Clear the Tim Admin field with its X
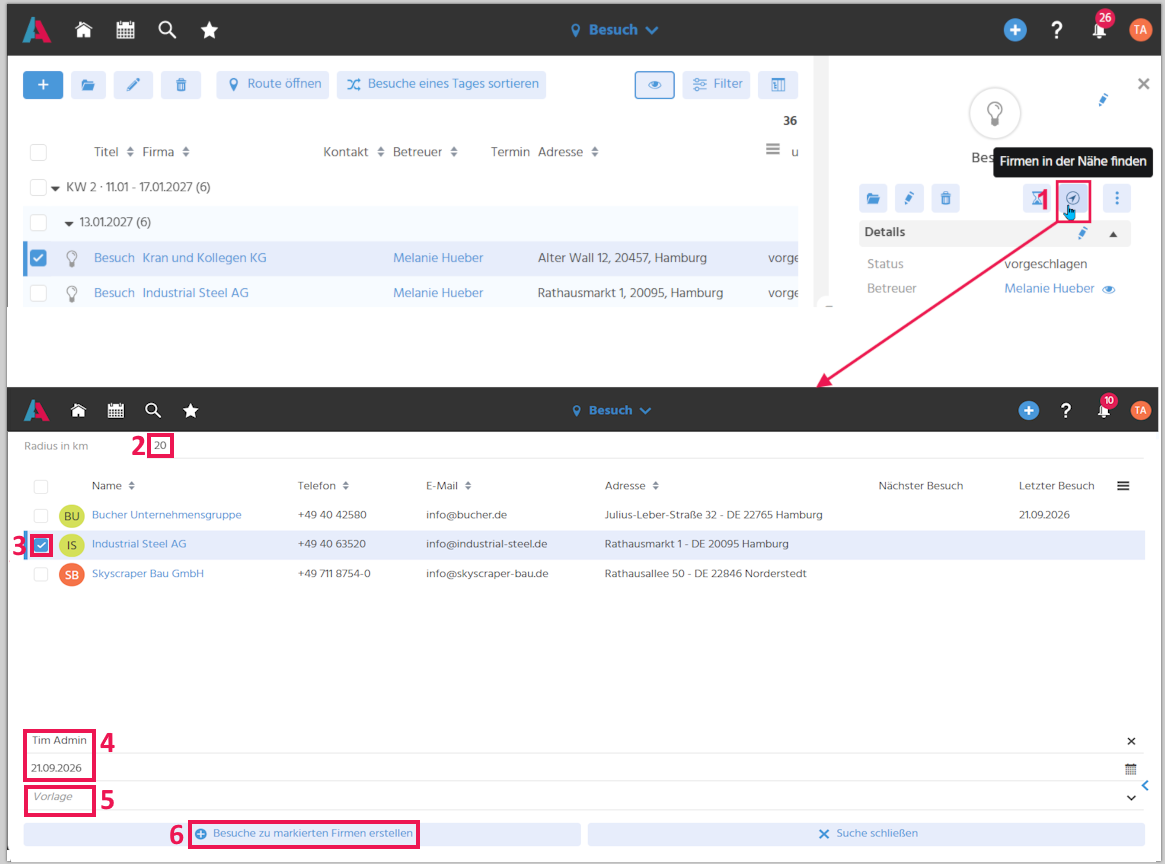 [1131, 741]
